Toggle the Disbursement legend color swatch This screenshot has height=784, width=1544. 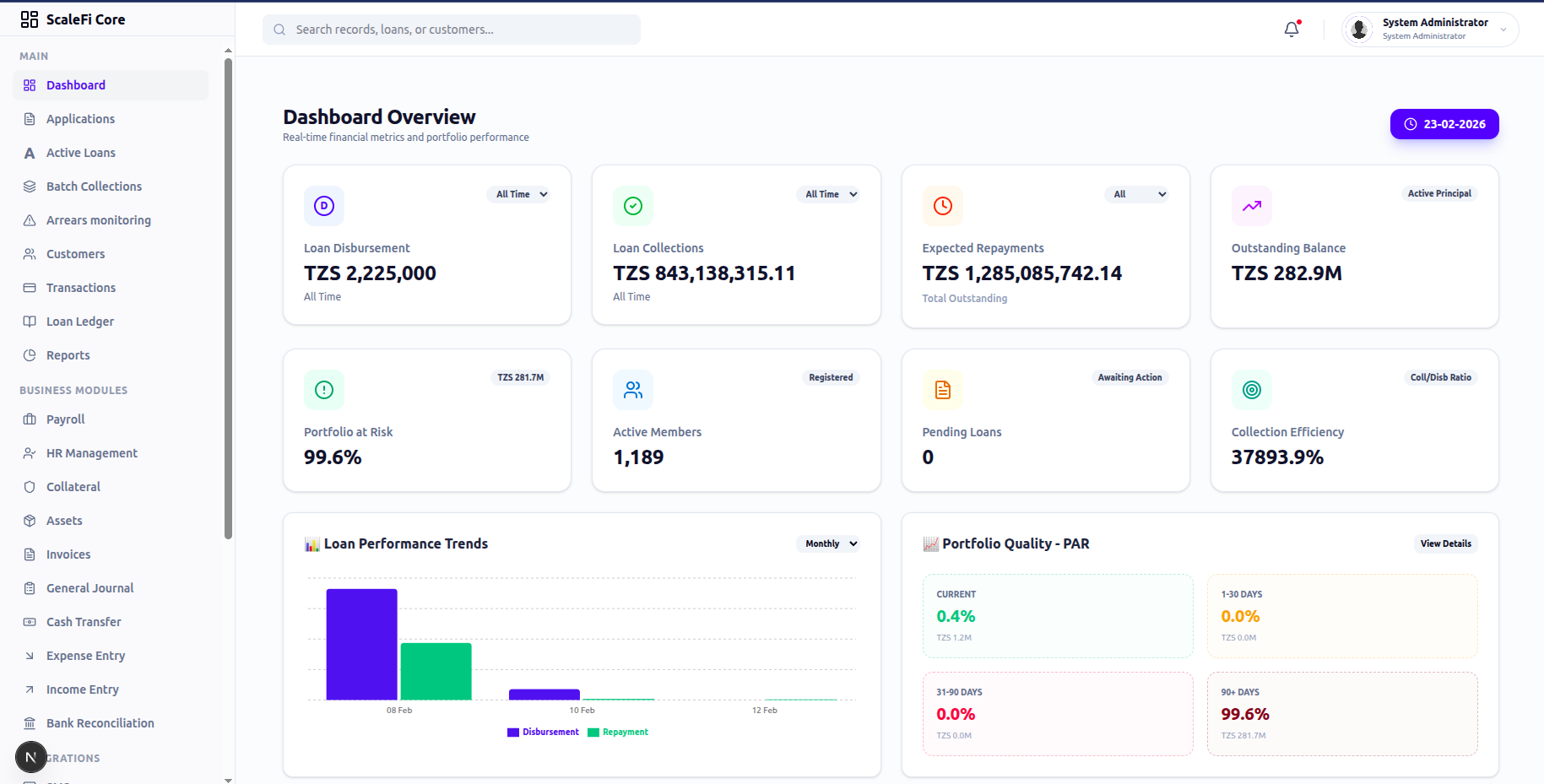[513, 733]
